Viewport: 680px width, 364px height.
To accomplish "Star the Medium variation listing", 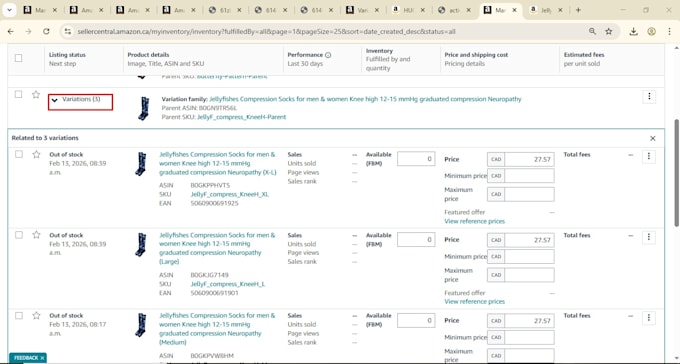I will pyautogui.click(x=36, y=315).
